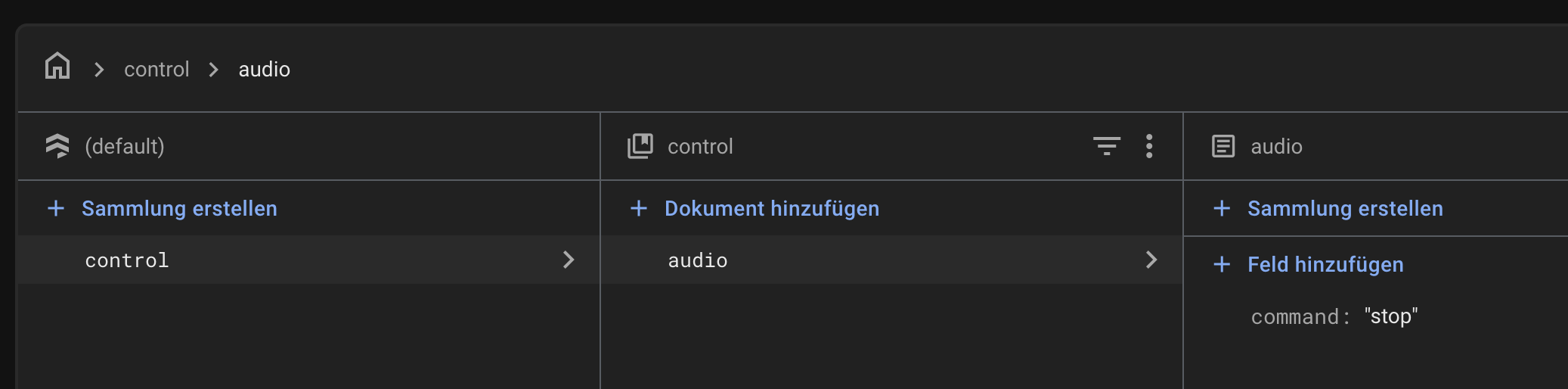Image resolution: width=1568 pixels, height=389 pixels.
Task: Click Dokument hinzufügen in control column
Action: [772, 208]
